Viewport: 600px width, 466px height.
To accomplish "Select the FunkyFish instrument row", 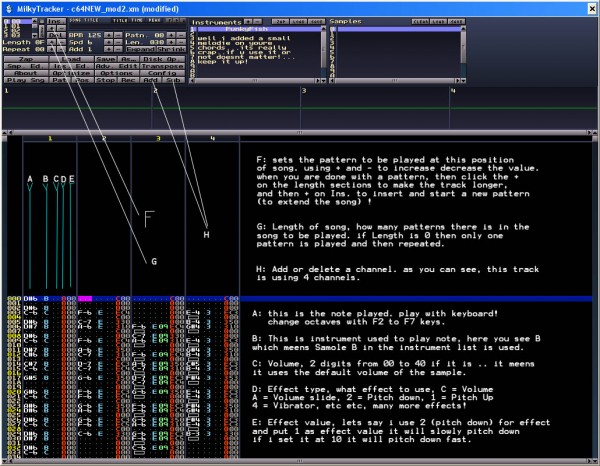I will click(x=258, y=29).
